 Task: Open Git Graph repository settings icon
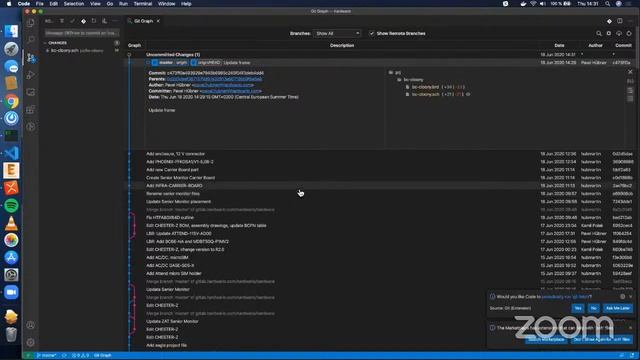(x=609, y=33)
